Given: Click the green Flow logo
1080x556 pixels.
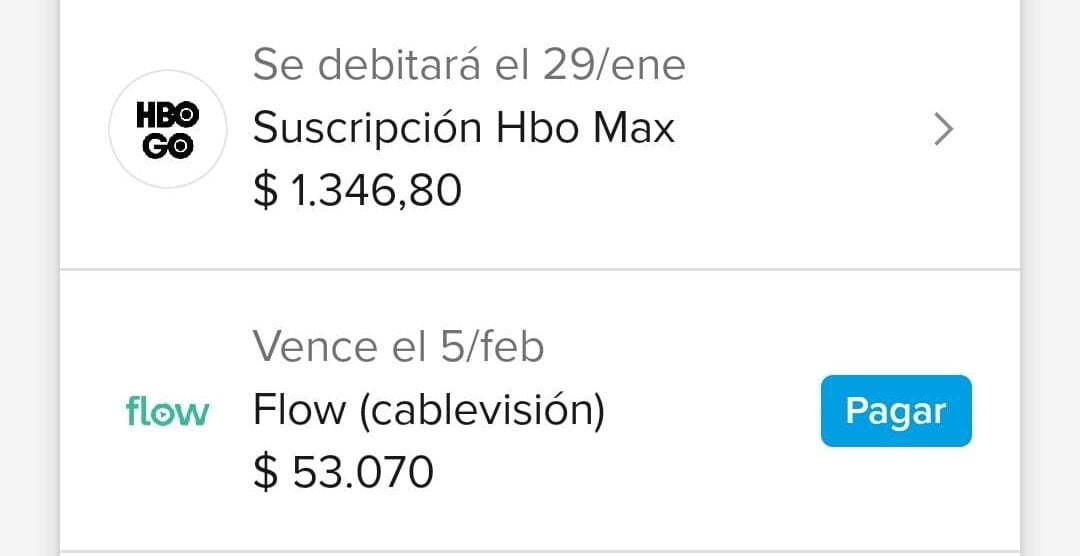Looking at the screenshot, I should coord(167,411).
